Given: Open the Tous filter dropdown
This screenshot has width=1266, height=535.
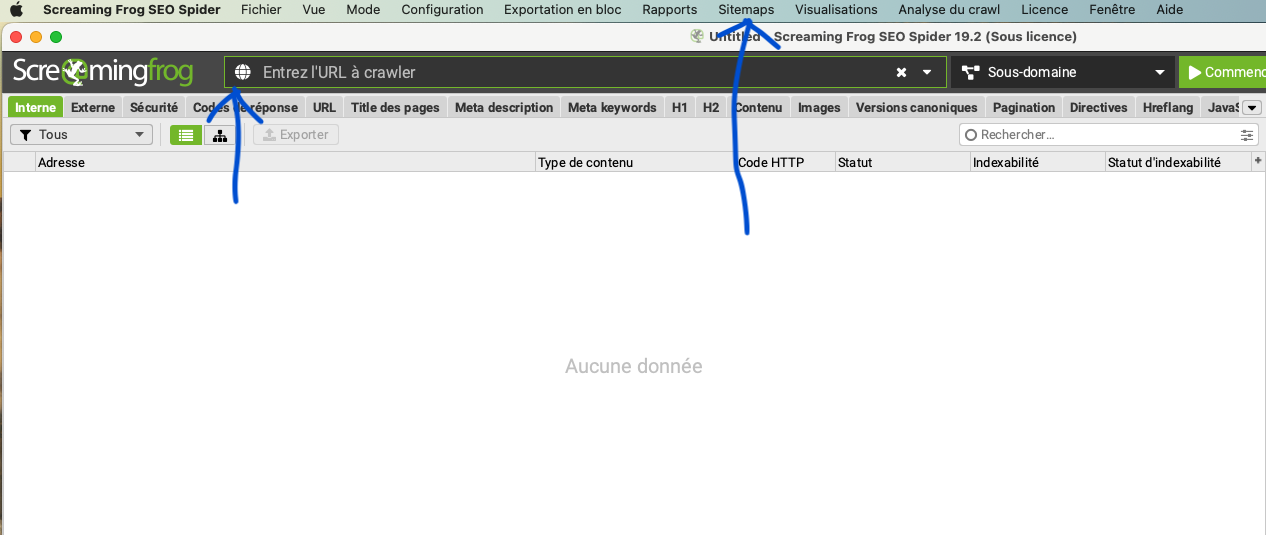Looking at the screenshot, I should pos(81,134).
